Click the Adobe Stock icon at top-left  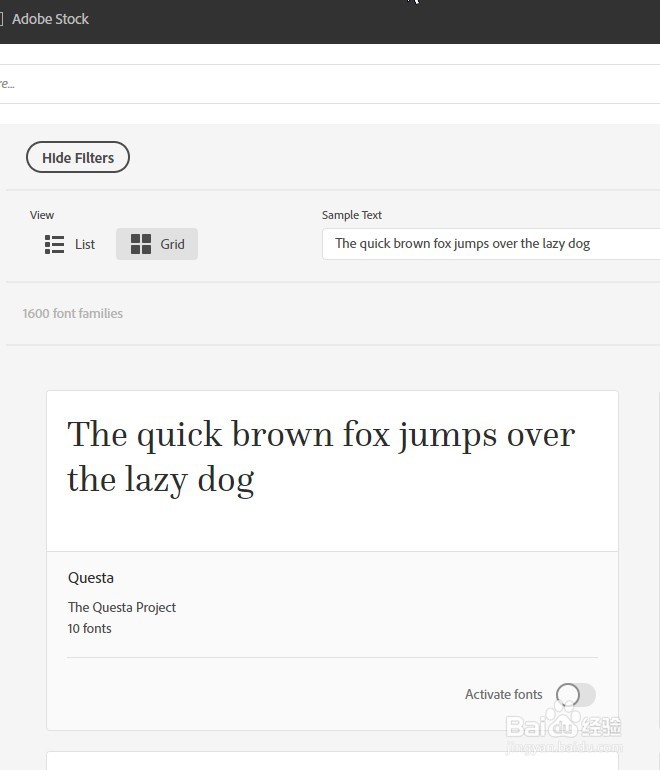coord(2,19)
